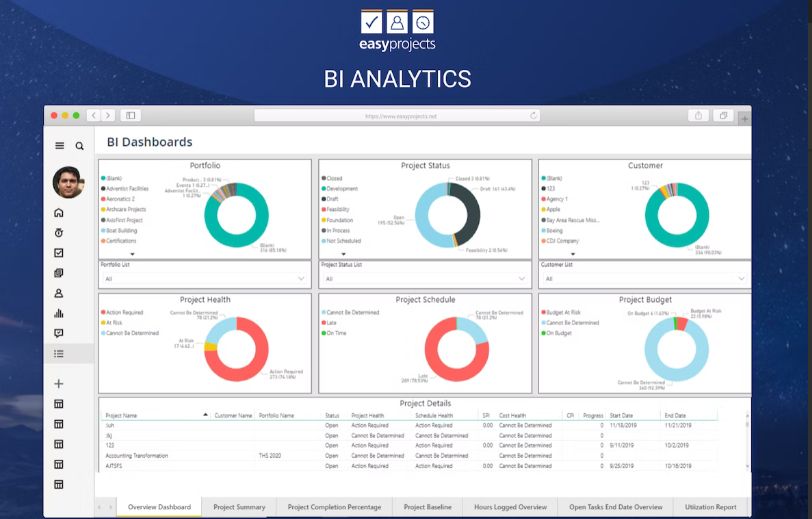
Task: Open the Utilization Report tab
Action: (x=710, y=507)
